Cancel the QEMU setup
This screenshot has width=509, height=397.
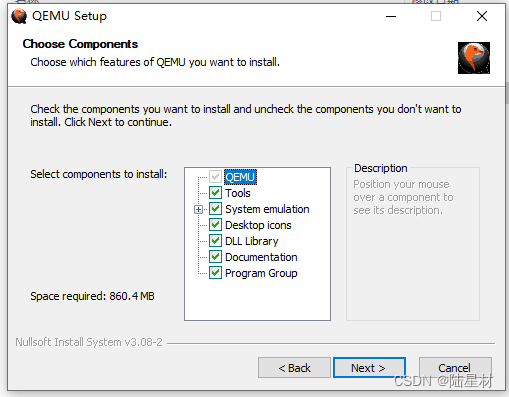pos(455,368)
